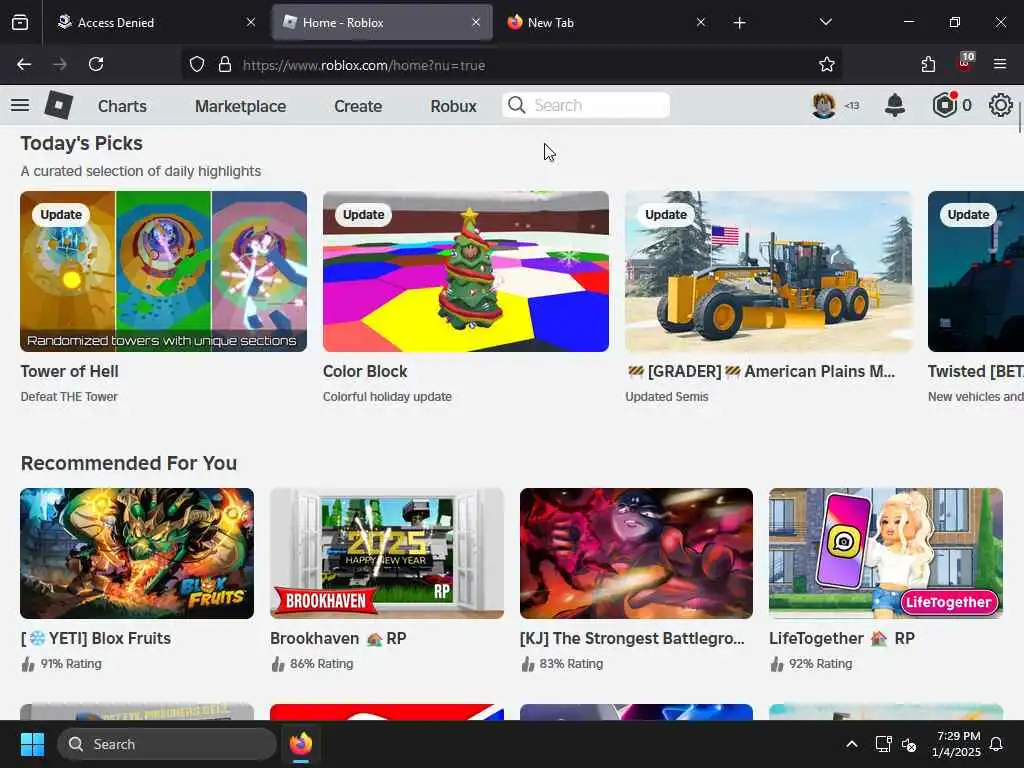Click the [YETI] Blox Fruits title

[95, 638]
